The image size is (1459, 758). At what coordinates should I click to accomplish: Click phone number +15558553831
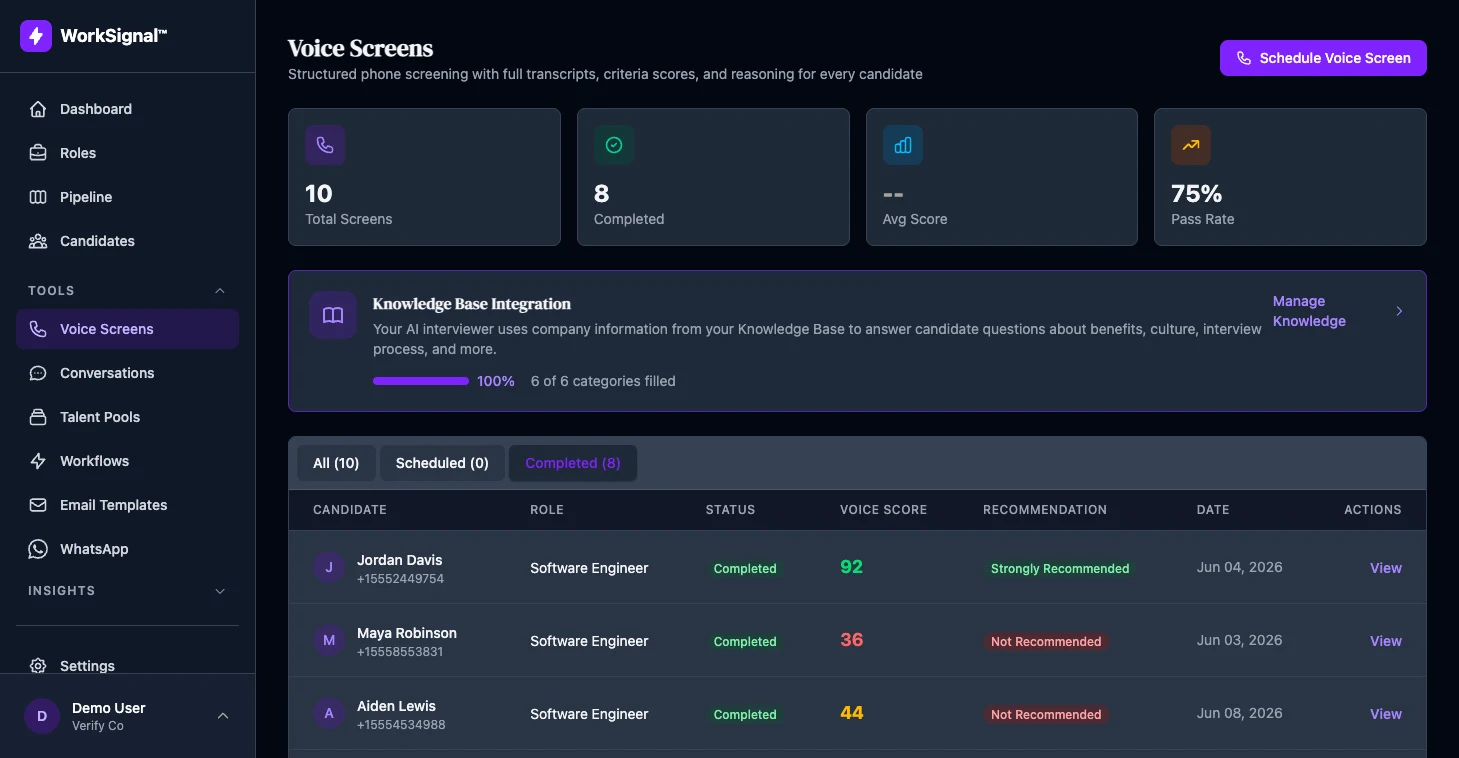click(401, 652)
